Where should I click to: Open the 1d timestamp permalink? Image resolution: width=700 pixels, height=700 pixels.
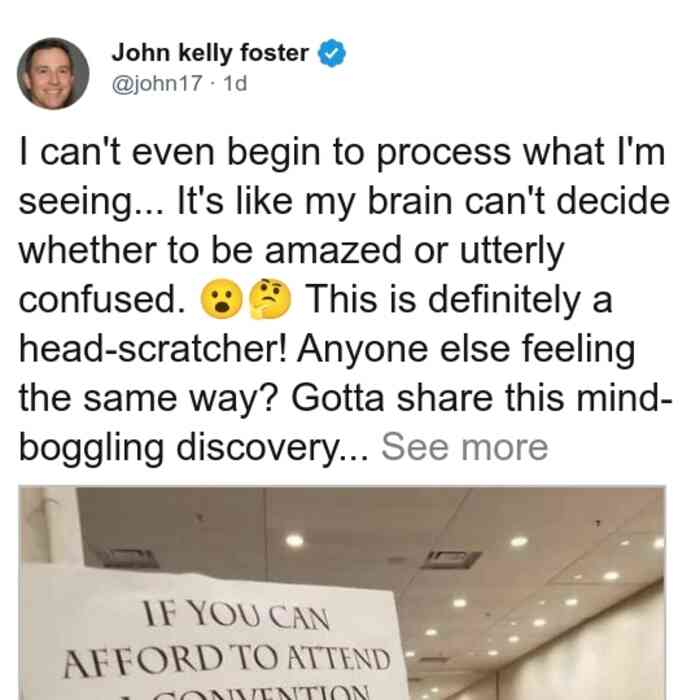pyautogui.click(x=235, y=83)
